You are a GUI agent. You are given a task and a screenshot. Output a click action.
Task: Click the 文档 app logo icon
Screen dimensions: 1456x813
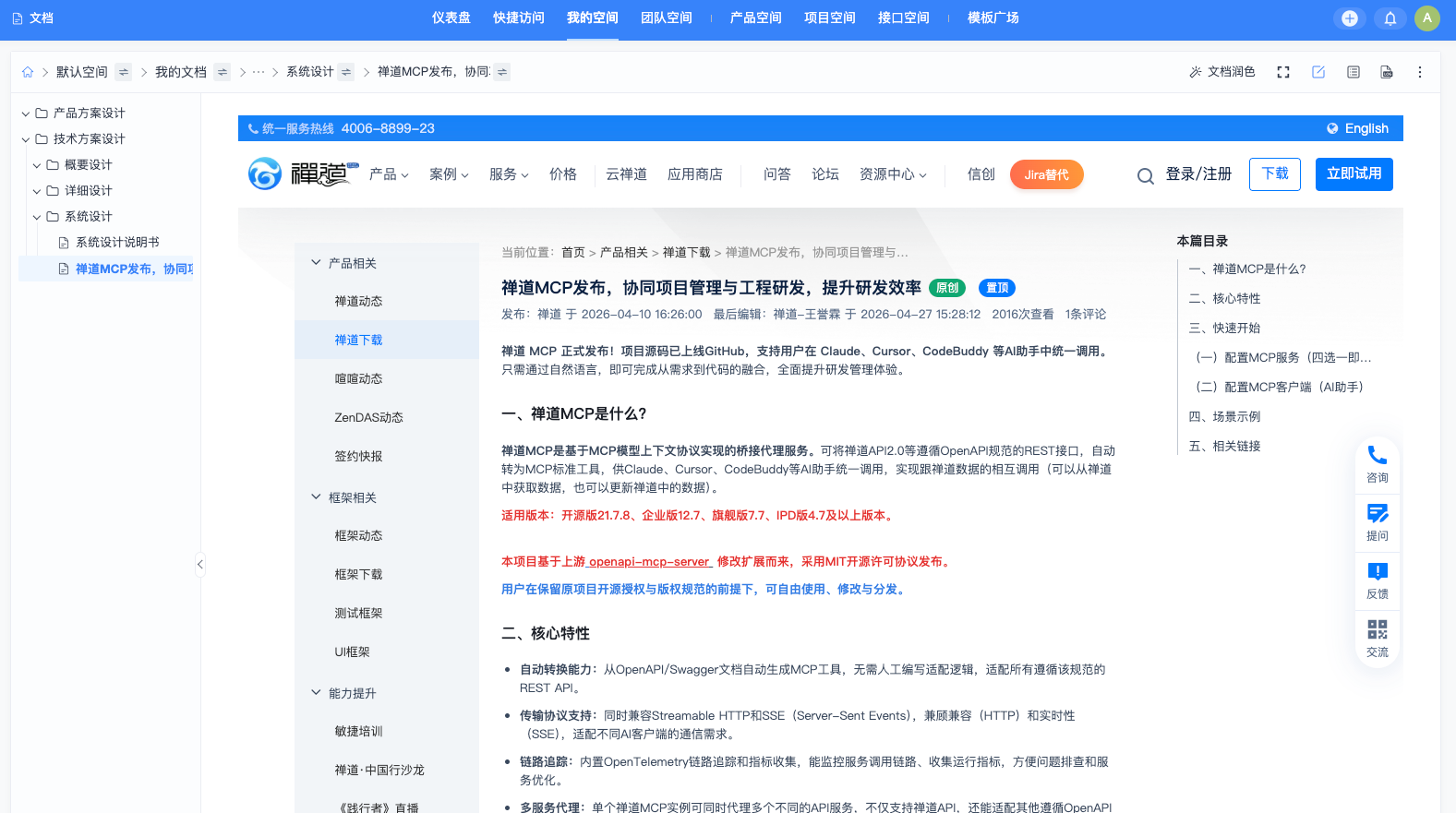tap(18, 18)
